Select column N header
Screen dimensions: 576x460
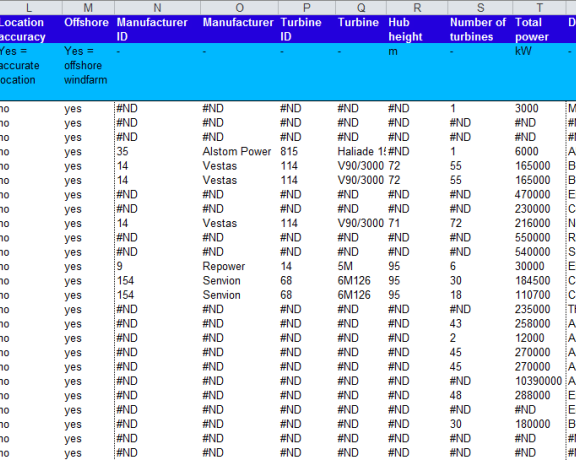click(157, 7)
